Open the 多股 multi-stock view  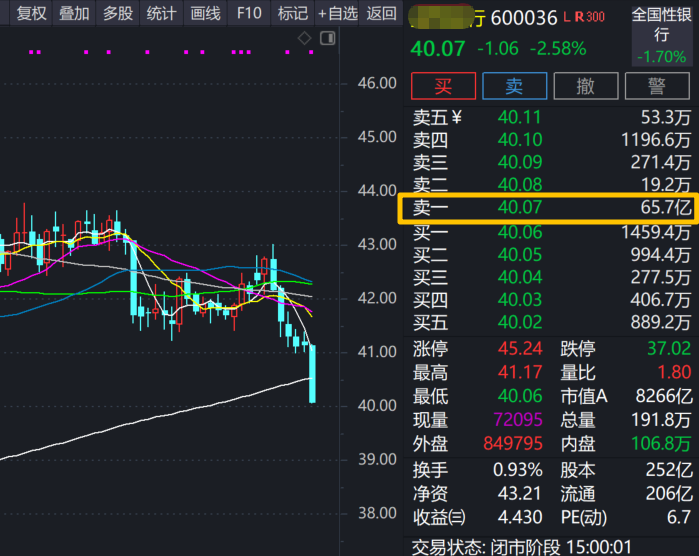coord(117,13)
